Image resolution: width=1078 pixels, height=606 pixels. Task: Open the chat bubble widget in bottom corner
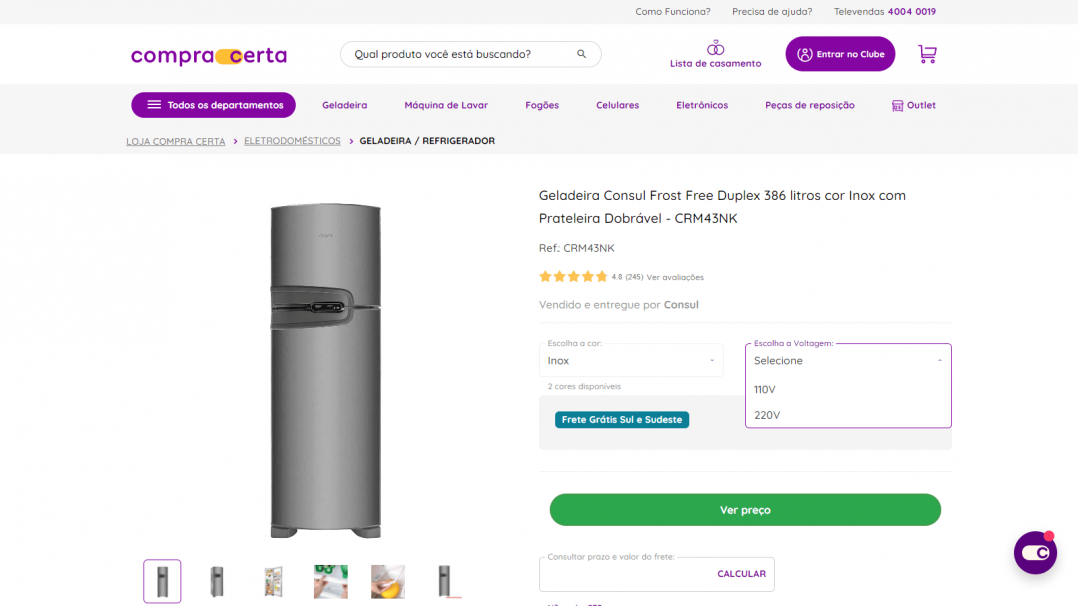pos(1035,552)
